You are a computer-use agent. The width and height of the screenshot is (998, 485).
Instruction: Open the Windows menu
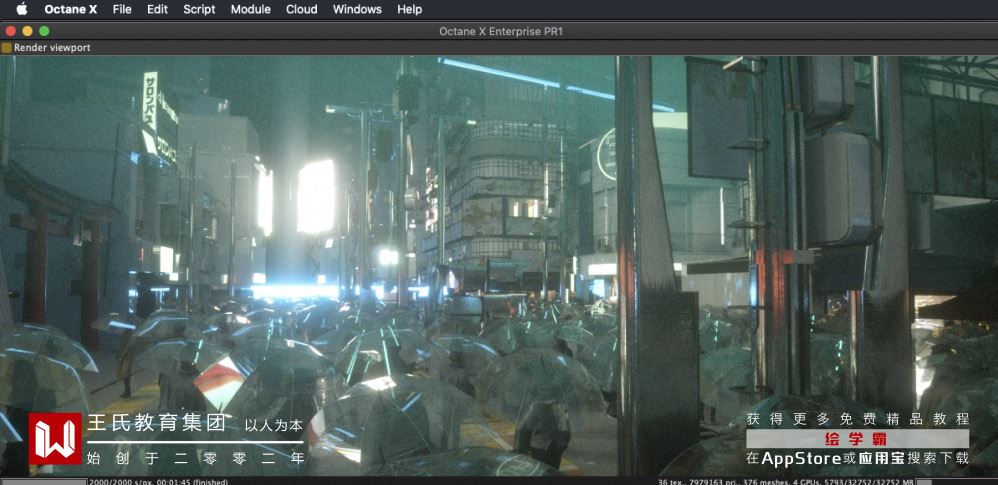pos(357,10)
